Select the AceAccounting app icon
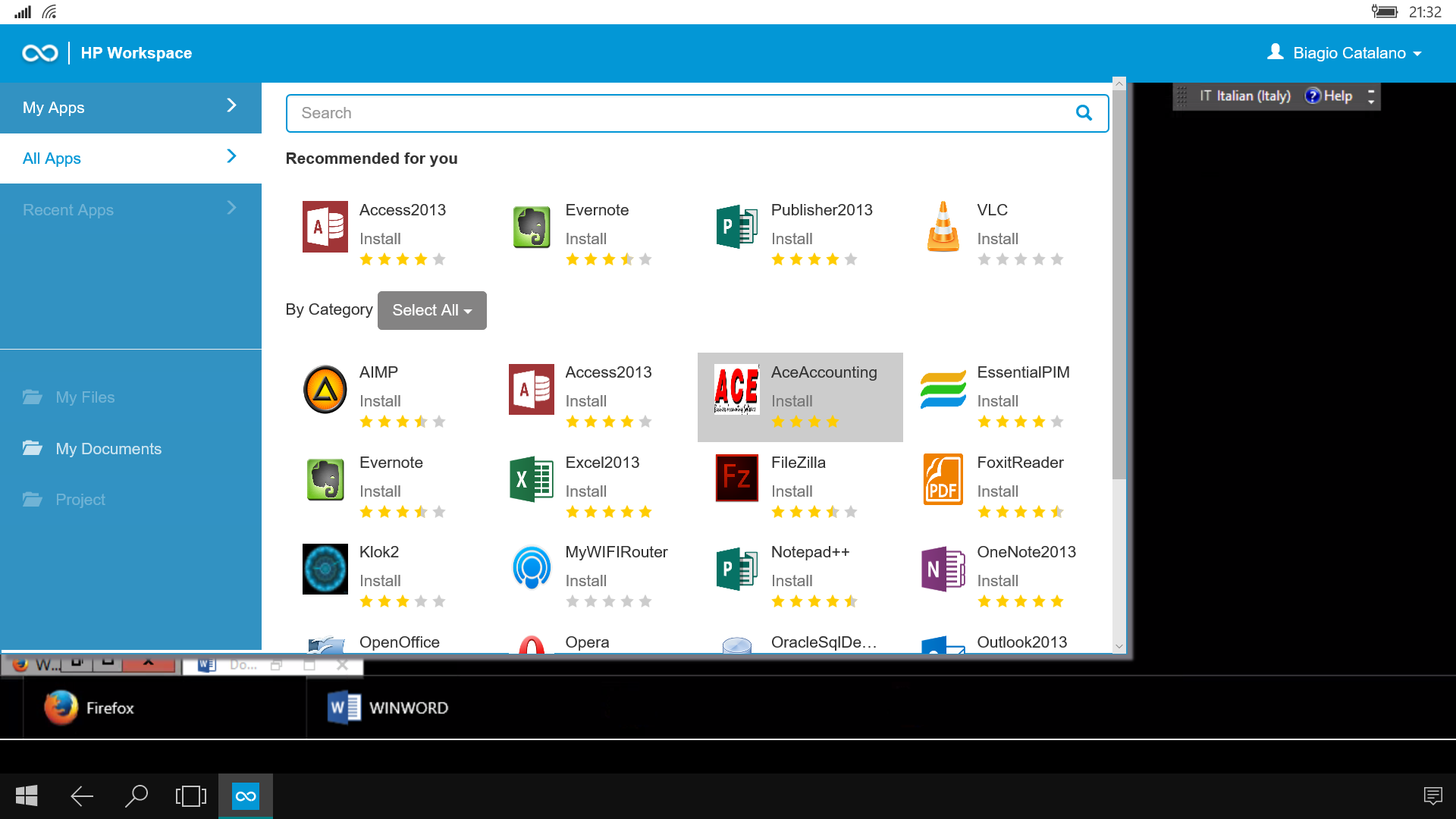The height and width of the screenshot is (819, 1456). 737,389
